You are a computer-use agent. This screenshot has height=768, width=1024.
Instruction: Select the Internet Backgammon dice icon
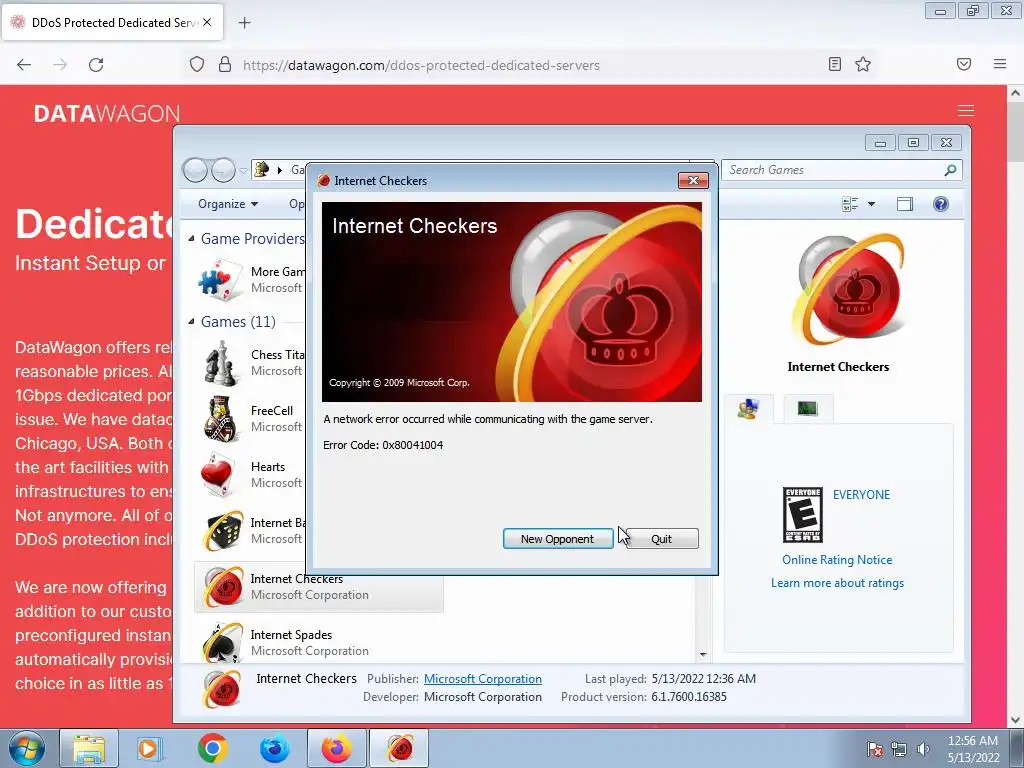pyautogui.click(x=221, y=531)
